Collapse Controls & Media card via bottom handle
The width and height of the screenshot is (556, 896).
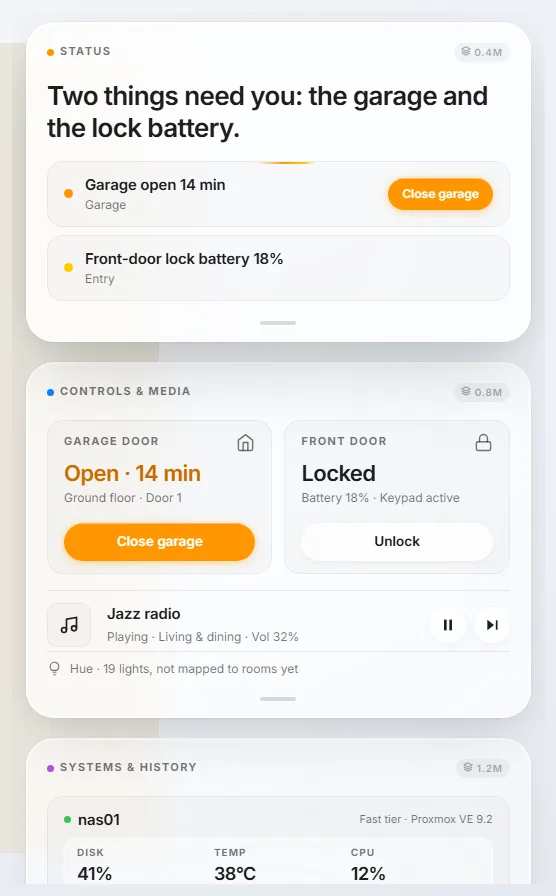(278, 699)
